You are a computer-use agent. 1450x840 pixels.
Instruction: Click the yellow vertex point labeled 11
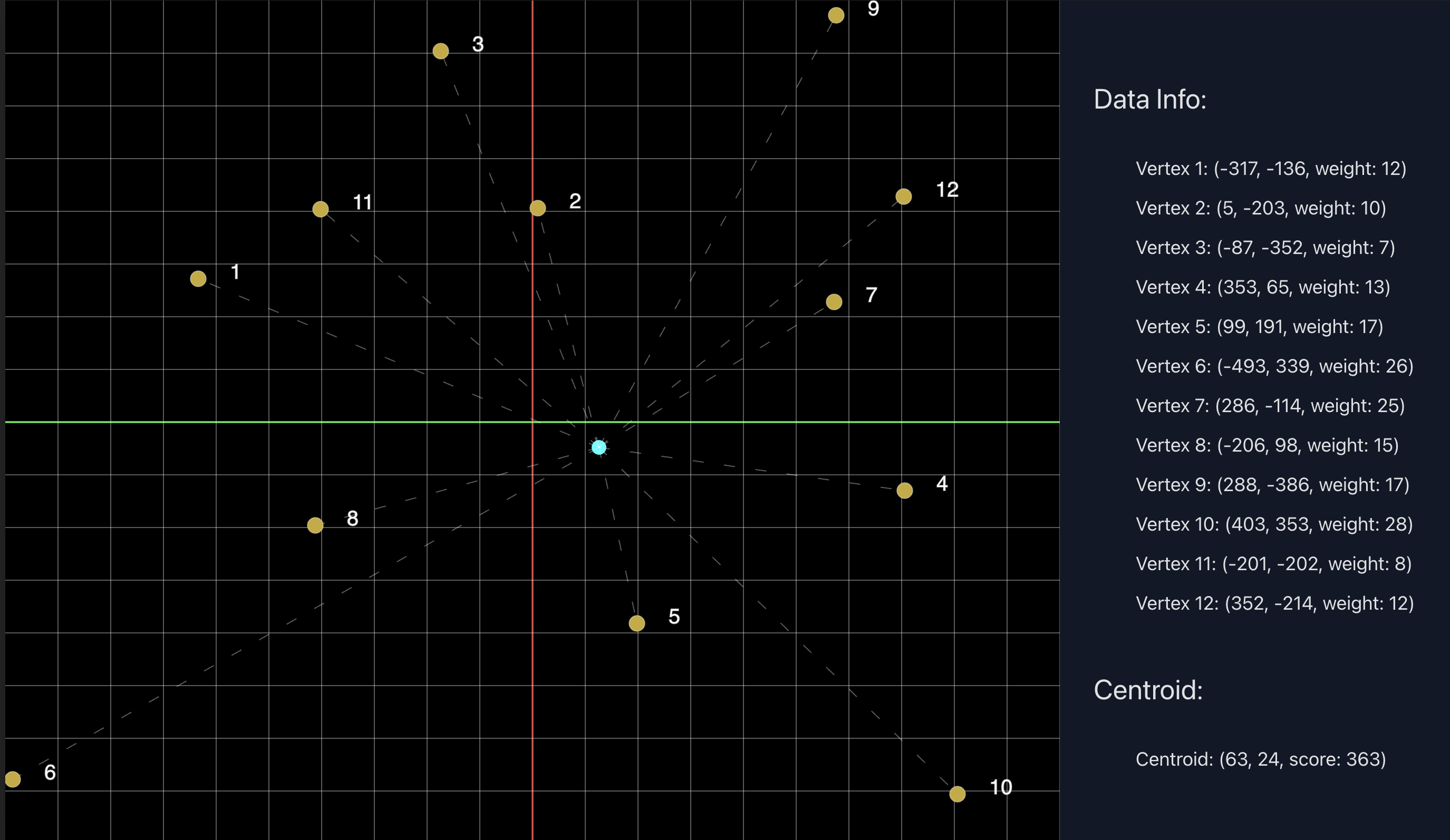coord(321,209)
